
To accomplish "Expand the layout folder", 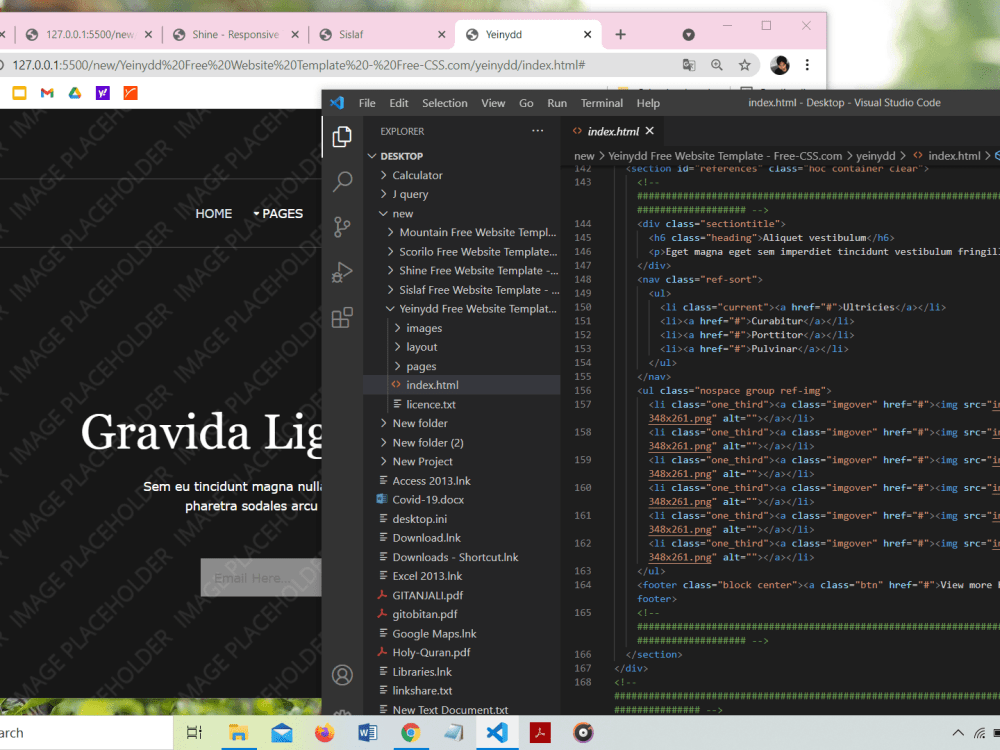I will [397, 347].
